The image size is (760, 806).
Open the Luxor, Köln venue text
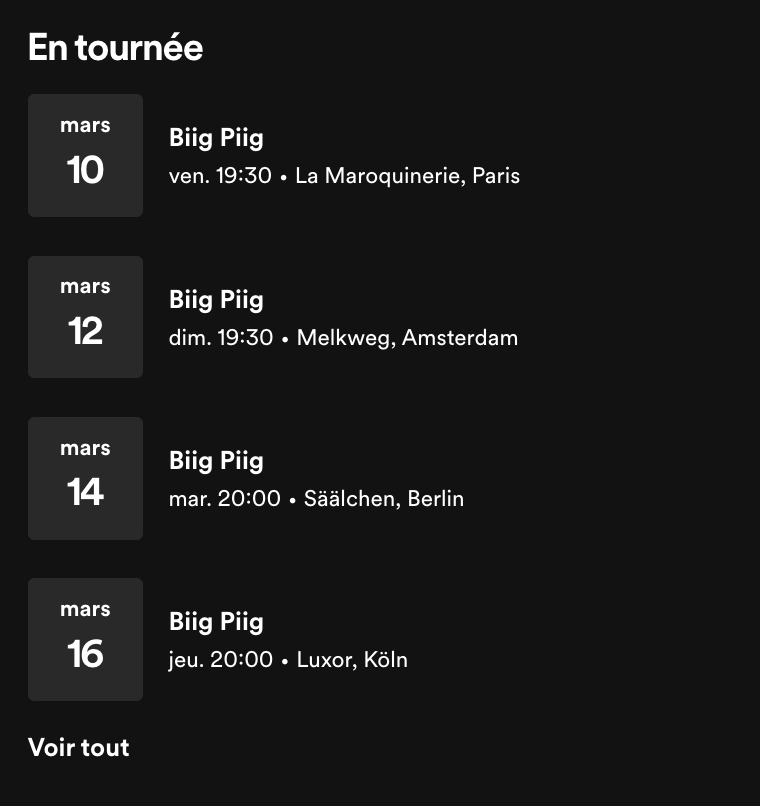click(x=352, y=660)
